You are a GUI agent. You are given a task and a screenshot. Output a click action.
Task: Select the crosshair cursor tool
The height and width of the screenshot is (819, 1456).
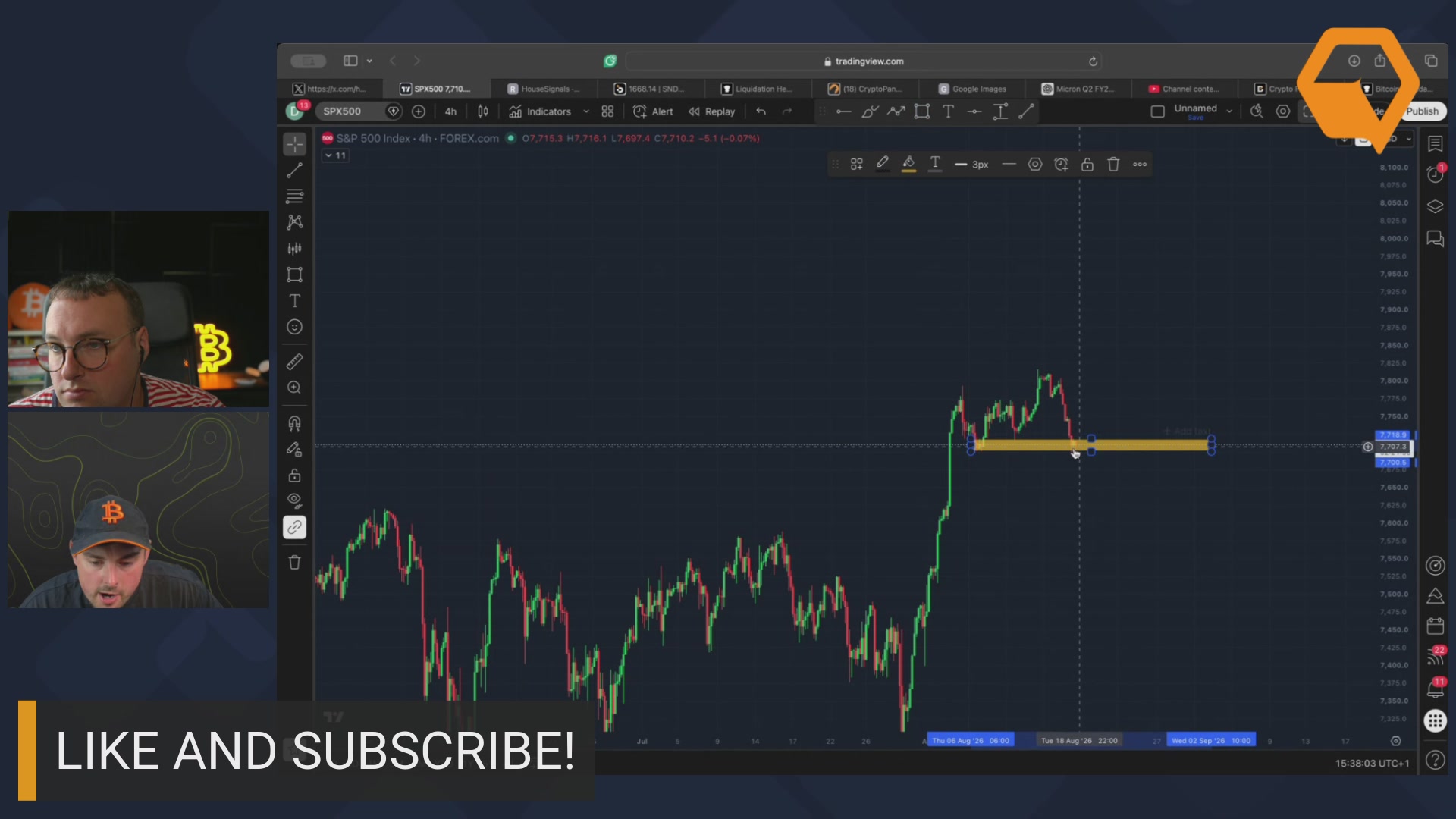(294, 143)
